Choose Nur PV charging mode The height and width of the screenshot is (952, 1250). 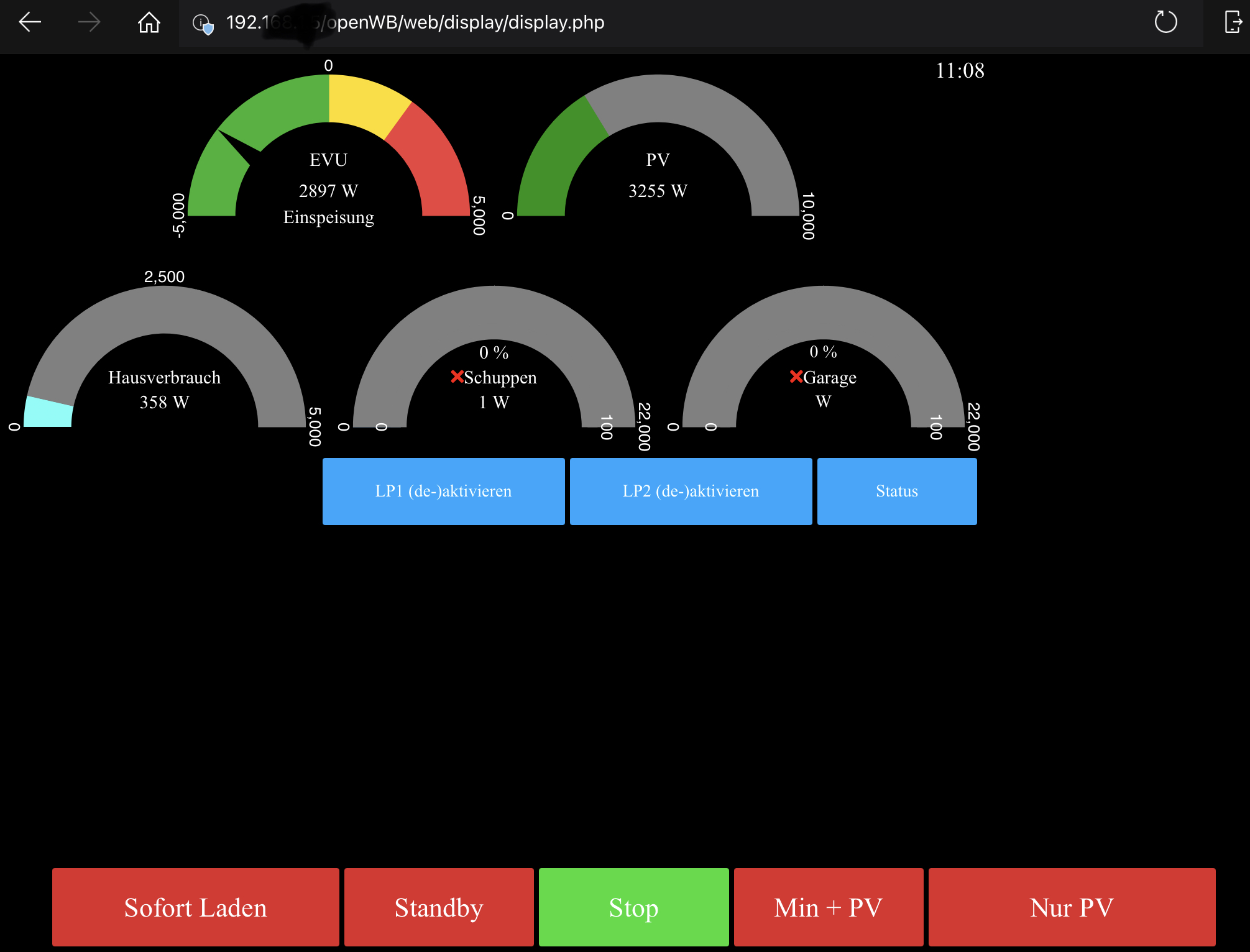(1072, 907)
